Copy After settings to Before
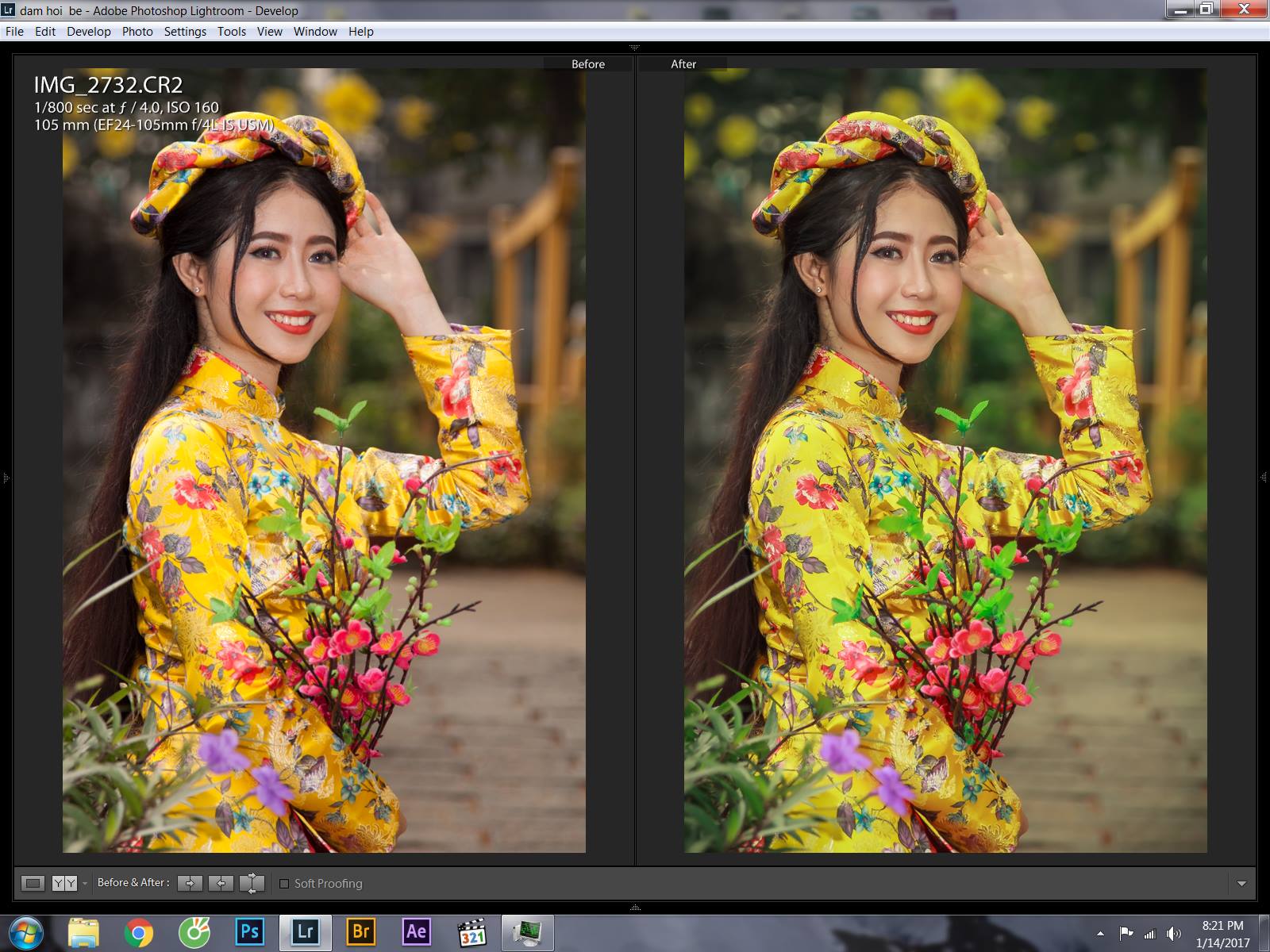 [x=221, y=883]
